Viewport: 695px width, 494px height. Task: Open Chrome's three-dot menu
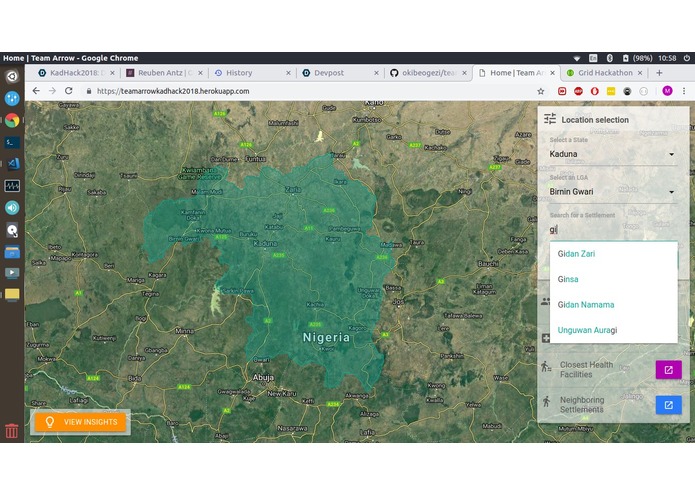(684, 91)
